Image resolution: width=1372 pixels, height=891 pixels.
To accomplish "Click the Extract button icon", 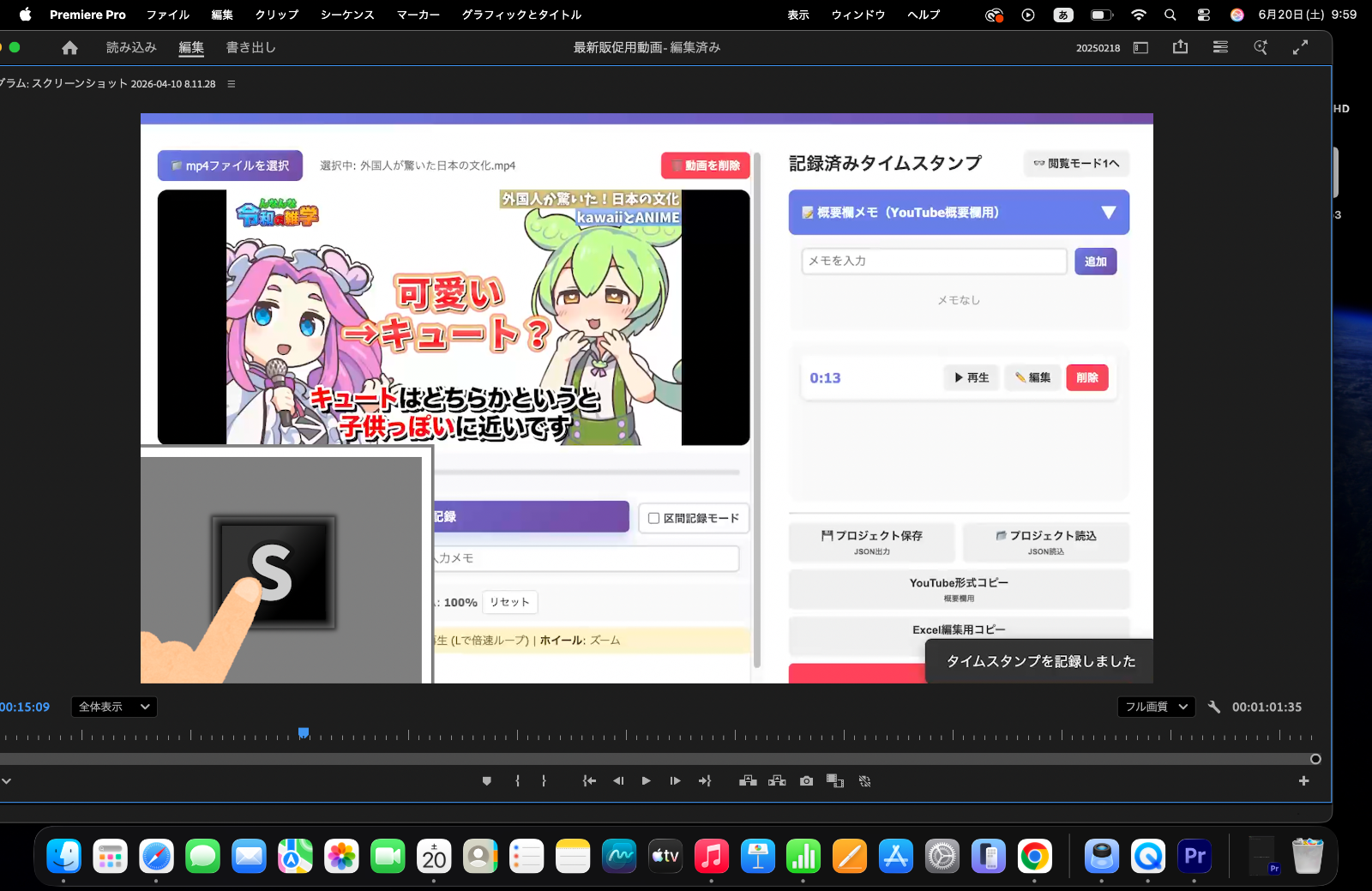I will pyautogui.click(x=777, y=781).
